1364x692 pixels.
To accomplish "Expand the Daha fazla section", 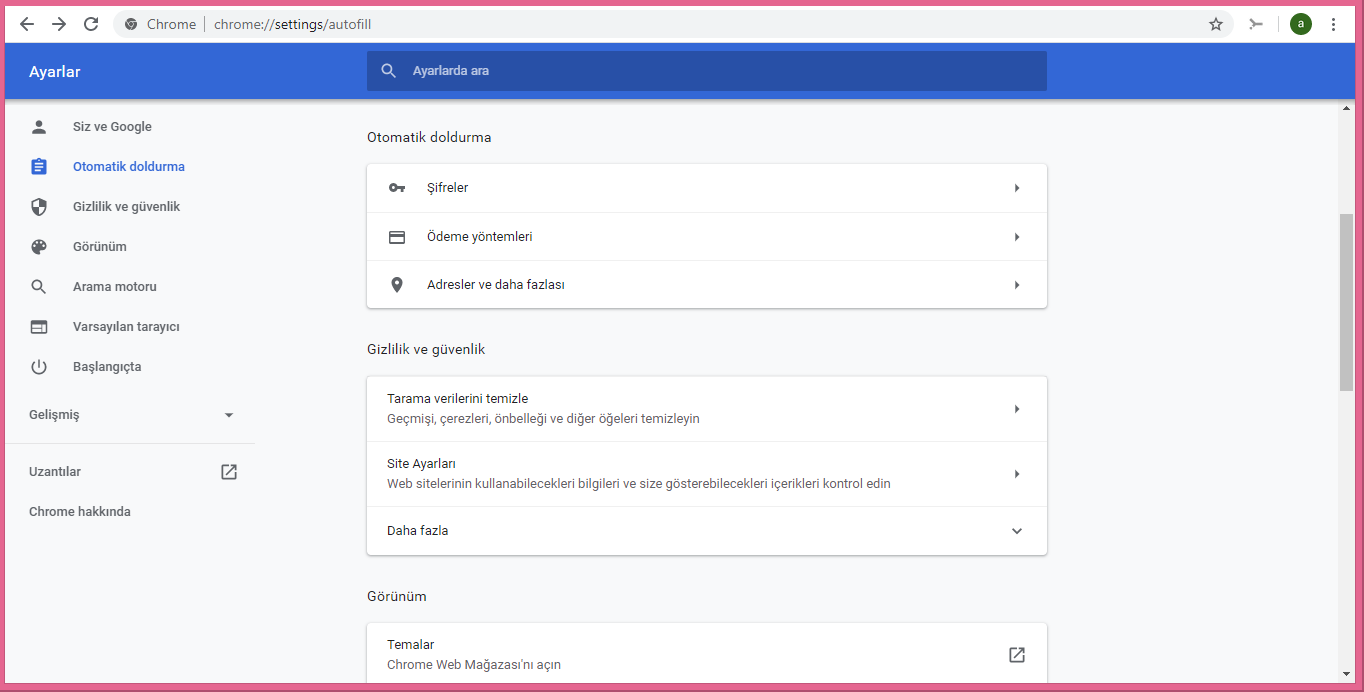I will [x=1016, y=531].
